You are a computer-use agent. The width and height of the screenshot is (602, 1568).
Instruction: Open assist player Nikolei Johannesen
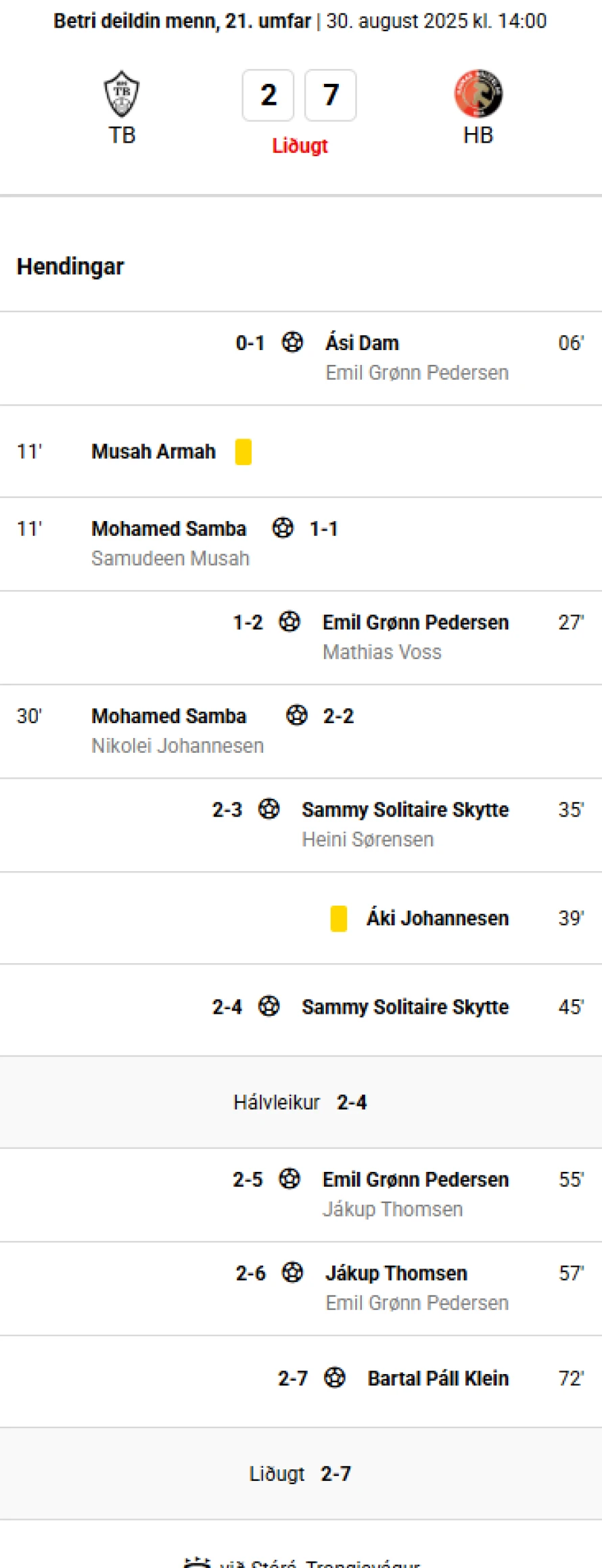click(x=178, y=745)
